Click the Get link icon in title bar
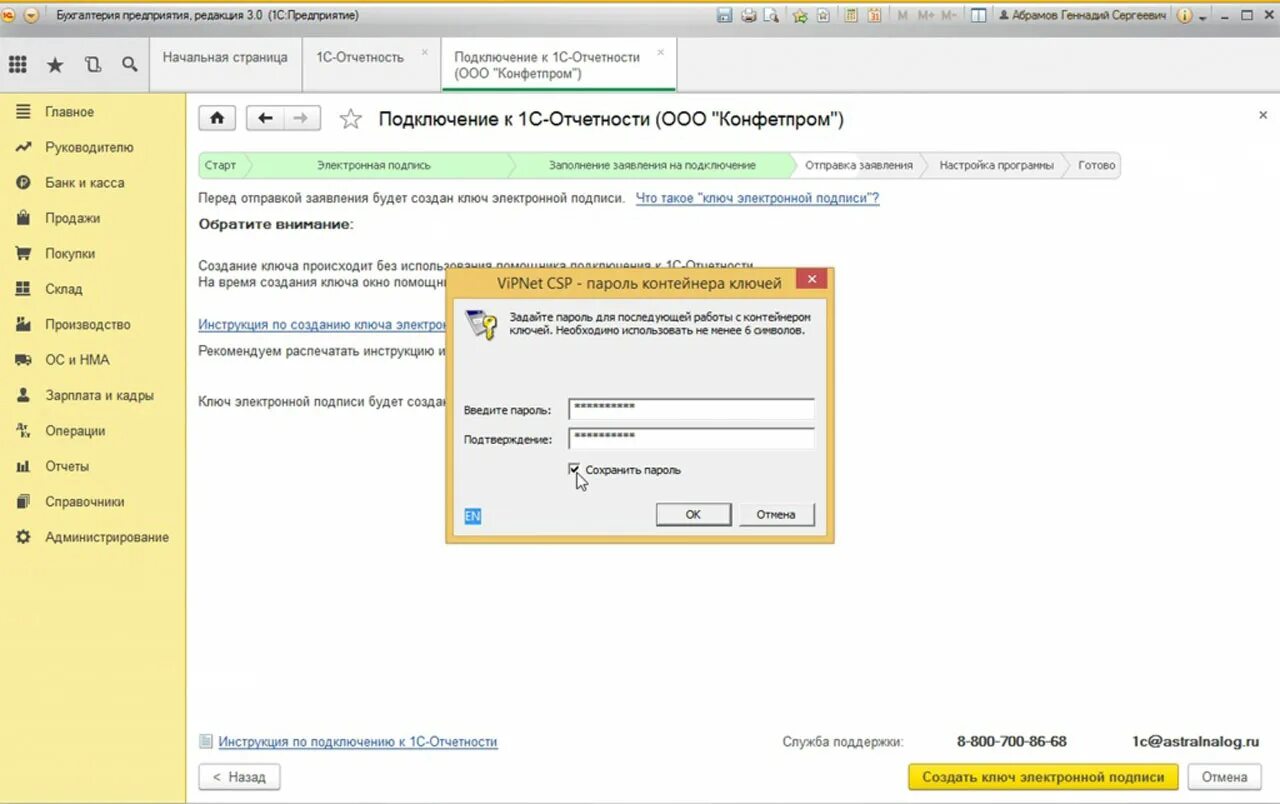 click(x=823, y=15)
